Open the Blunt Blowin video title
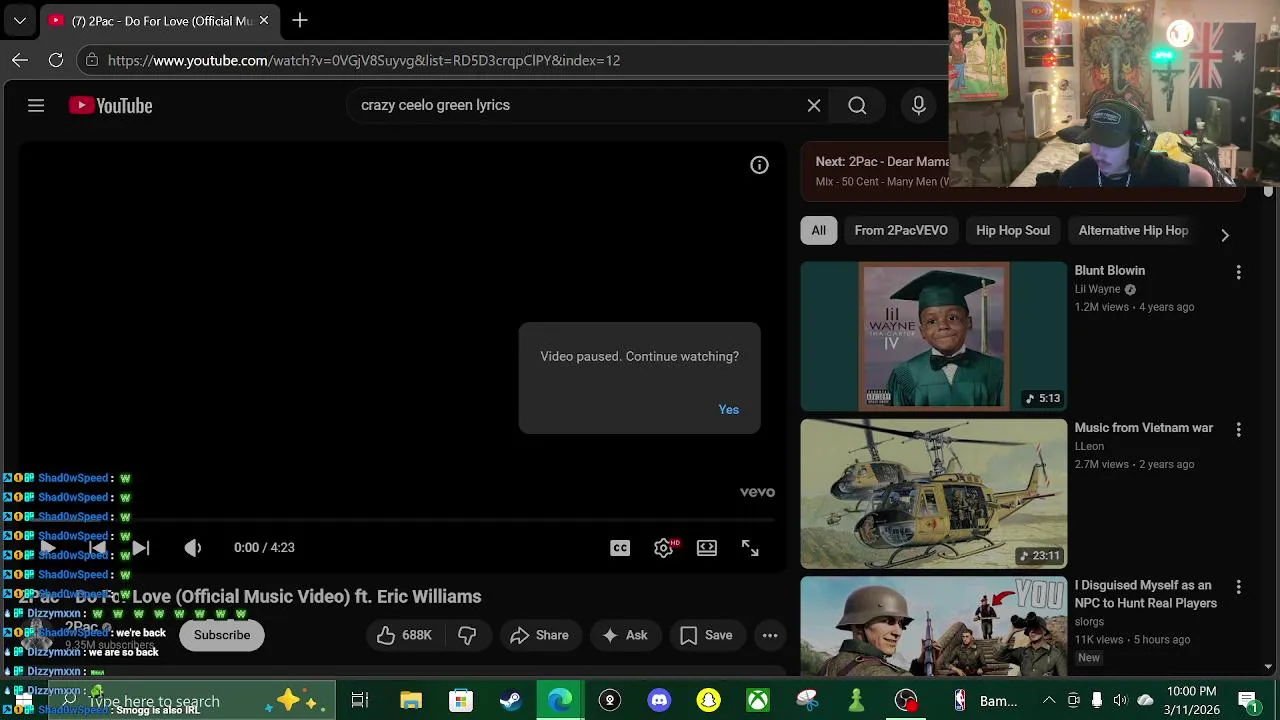 1110,270
